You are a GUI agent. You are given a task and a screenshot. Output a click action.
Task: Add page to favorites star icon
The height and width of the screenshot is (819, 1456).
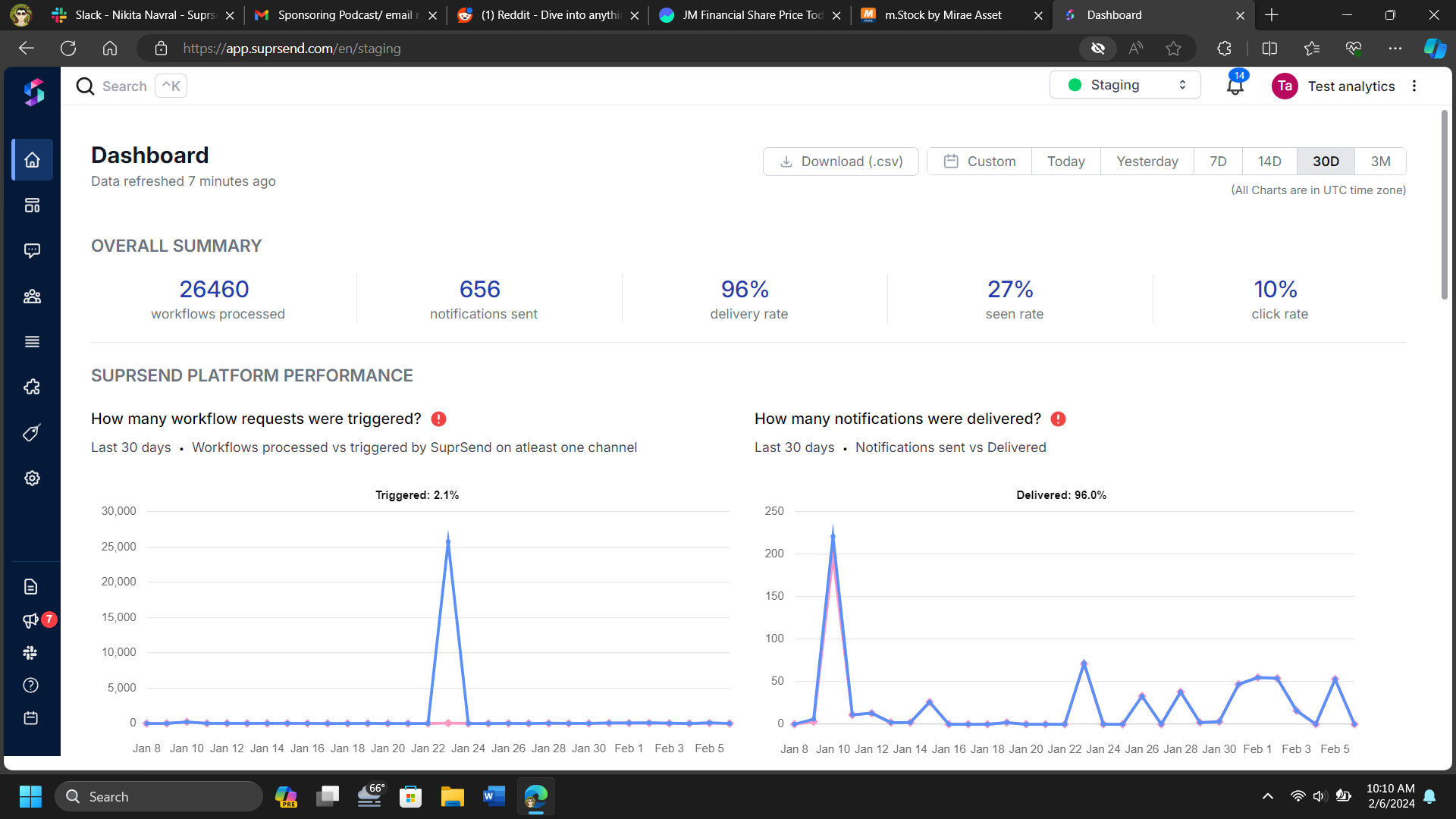pyautogui.click(x=1173, y=49)
